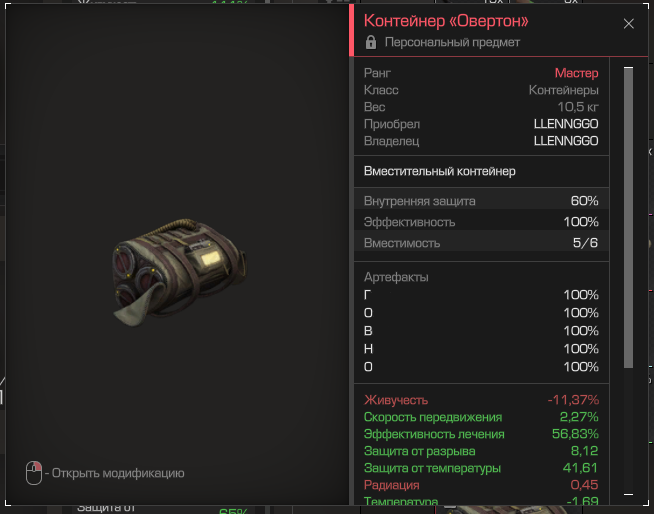Click the mouse icon for Открыть модификацию
The width and height of the screenshot is (654, 514).
pos(34,473)
